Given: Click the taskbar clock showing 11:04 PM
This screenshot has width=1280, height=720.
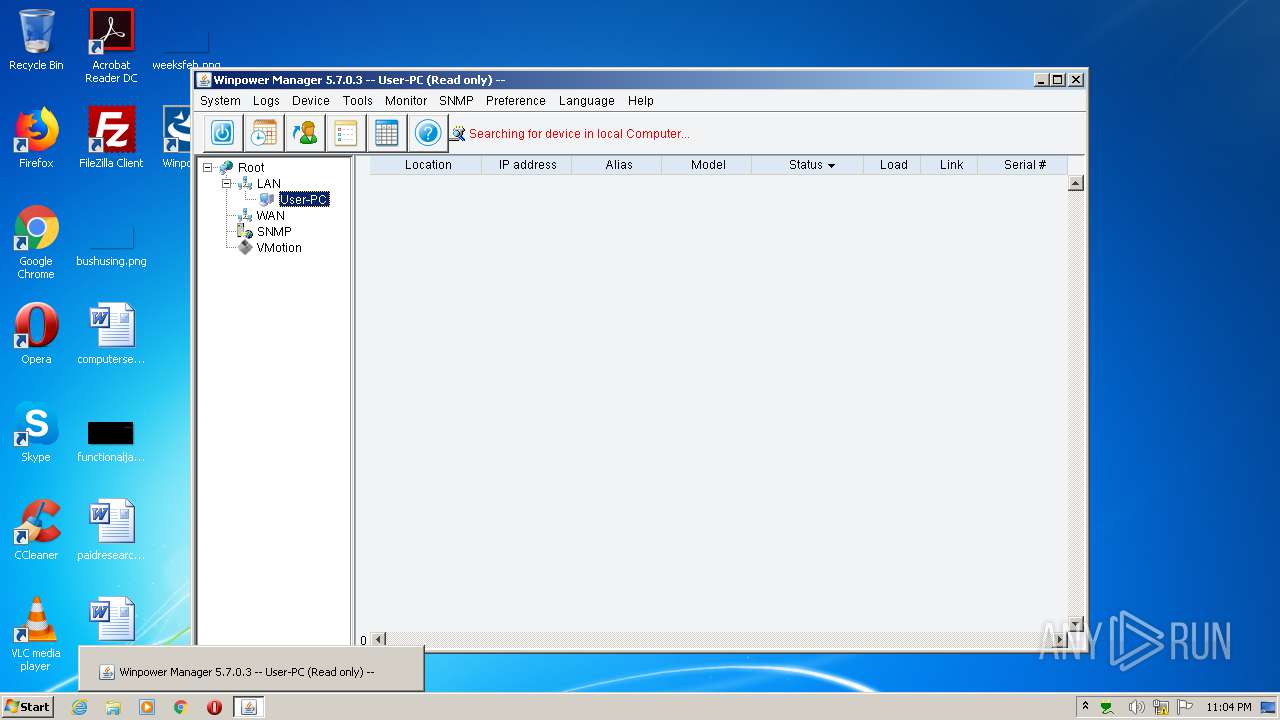Looking at the screenshot, I should [x=1229, y=707].
